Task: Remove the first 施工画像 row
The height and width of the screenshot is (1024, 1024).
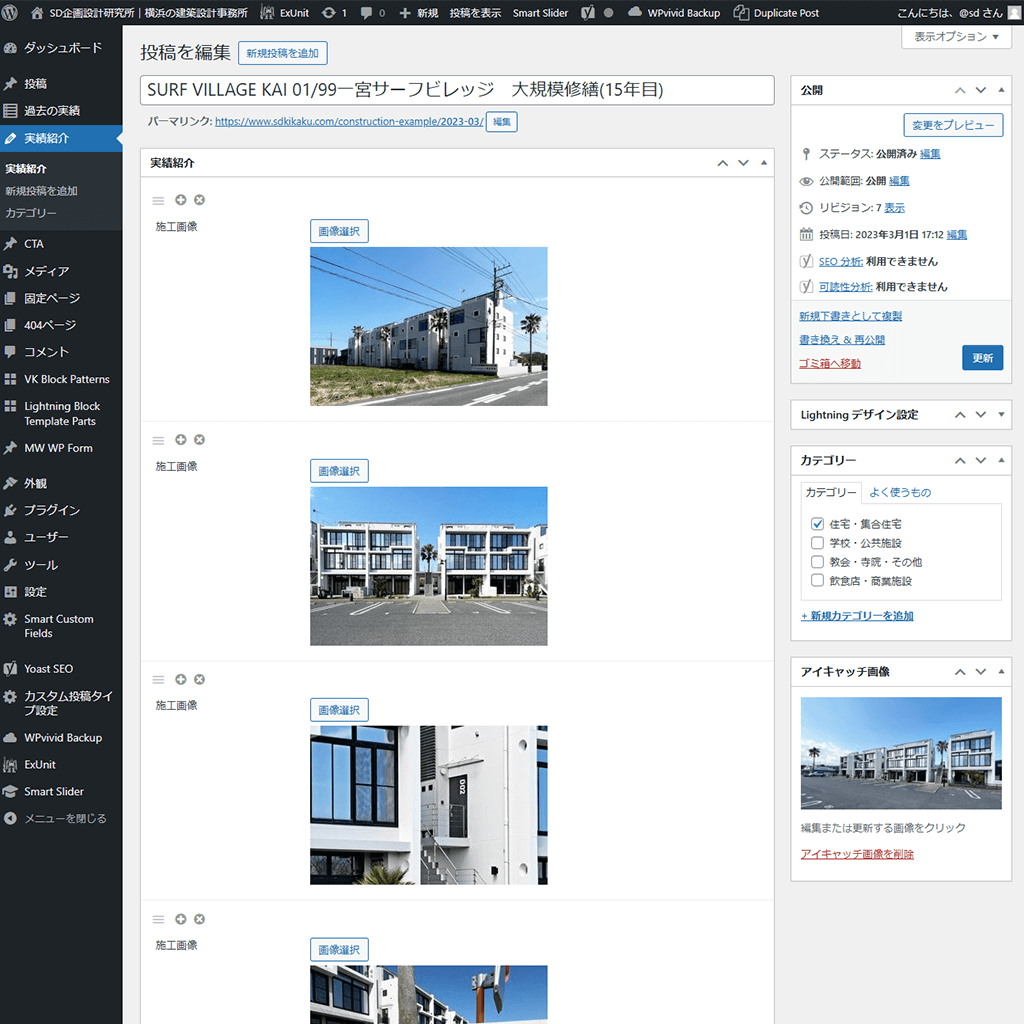Action: pyautogui.click(x=200, y=200)
